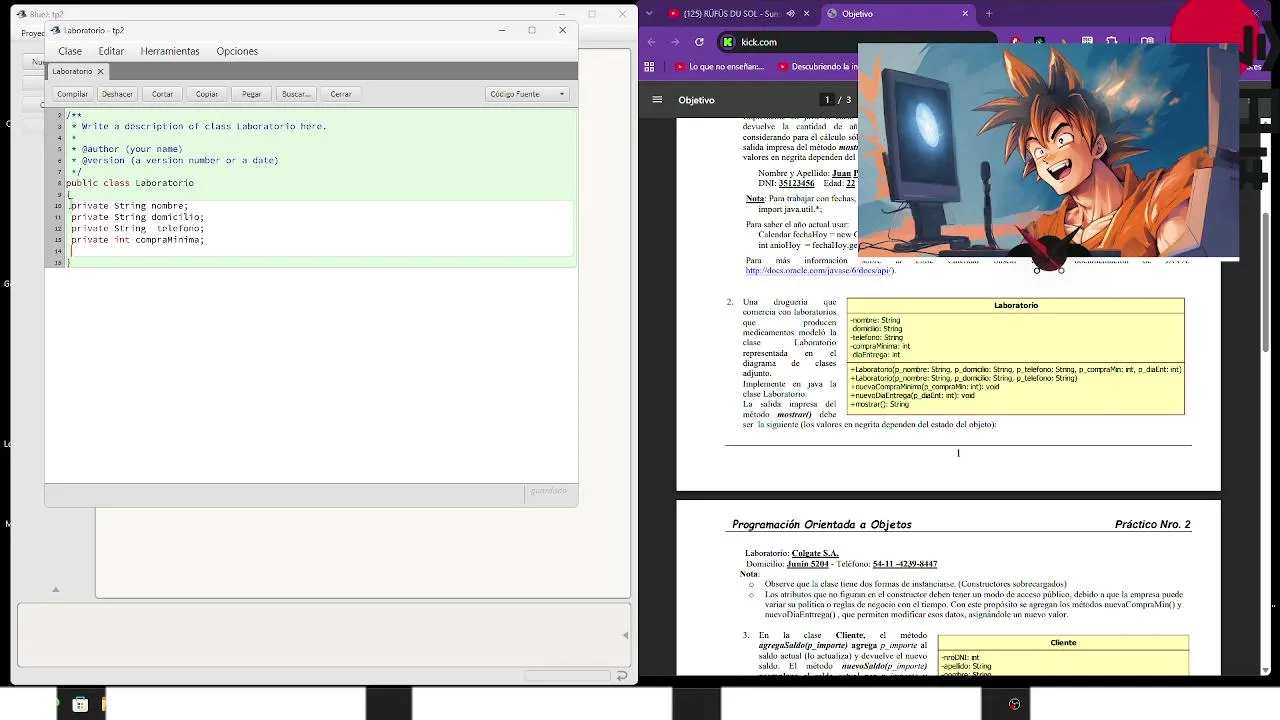
Task: Open the 'Descubriendo la in' bookmark
Action: 818,67
